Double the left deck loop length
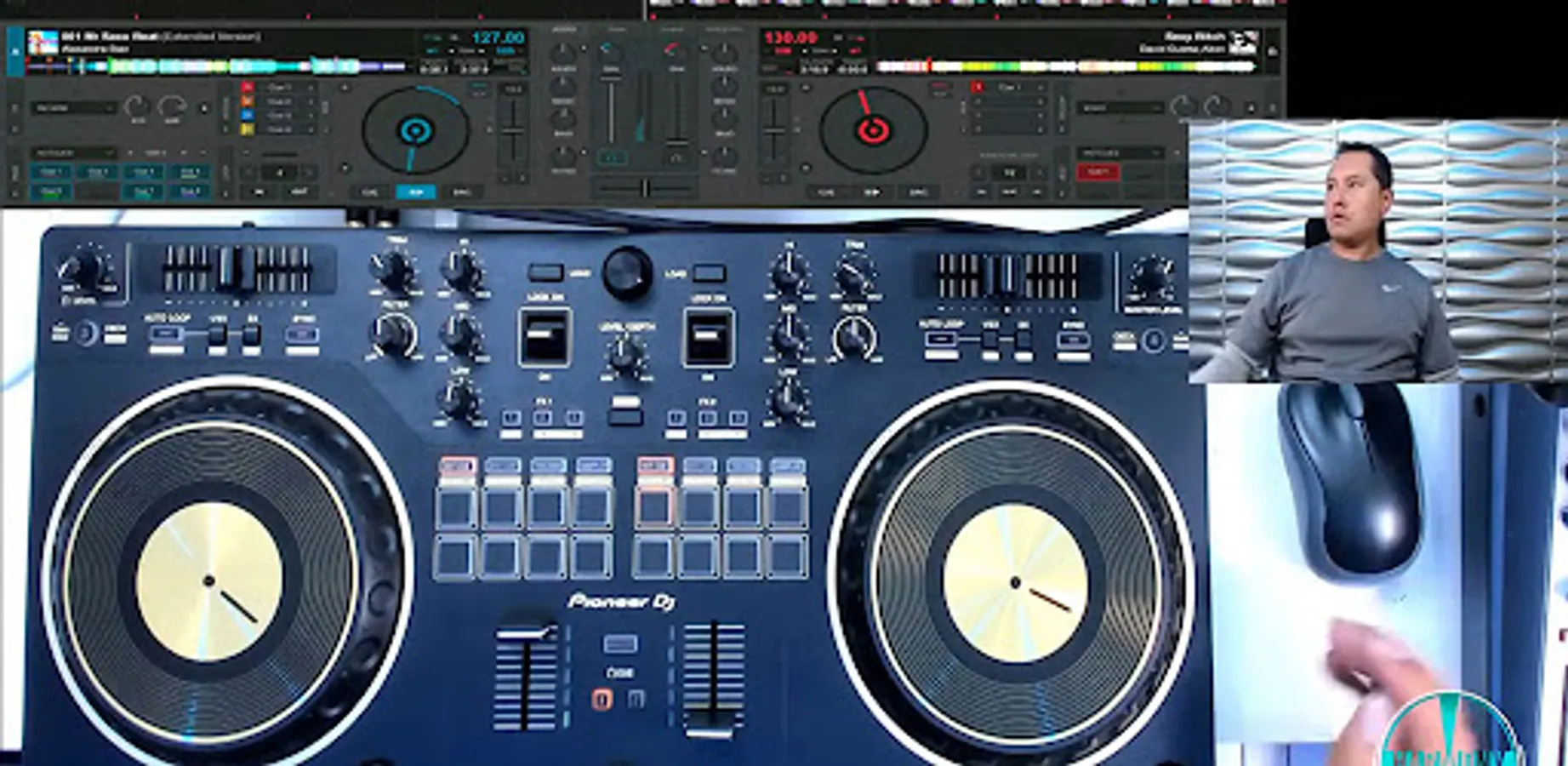The image size is (1568, 766). [310, 173]
